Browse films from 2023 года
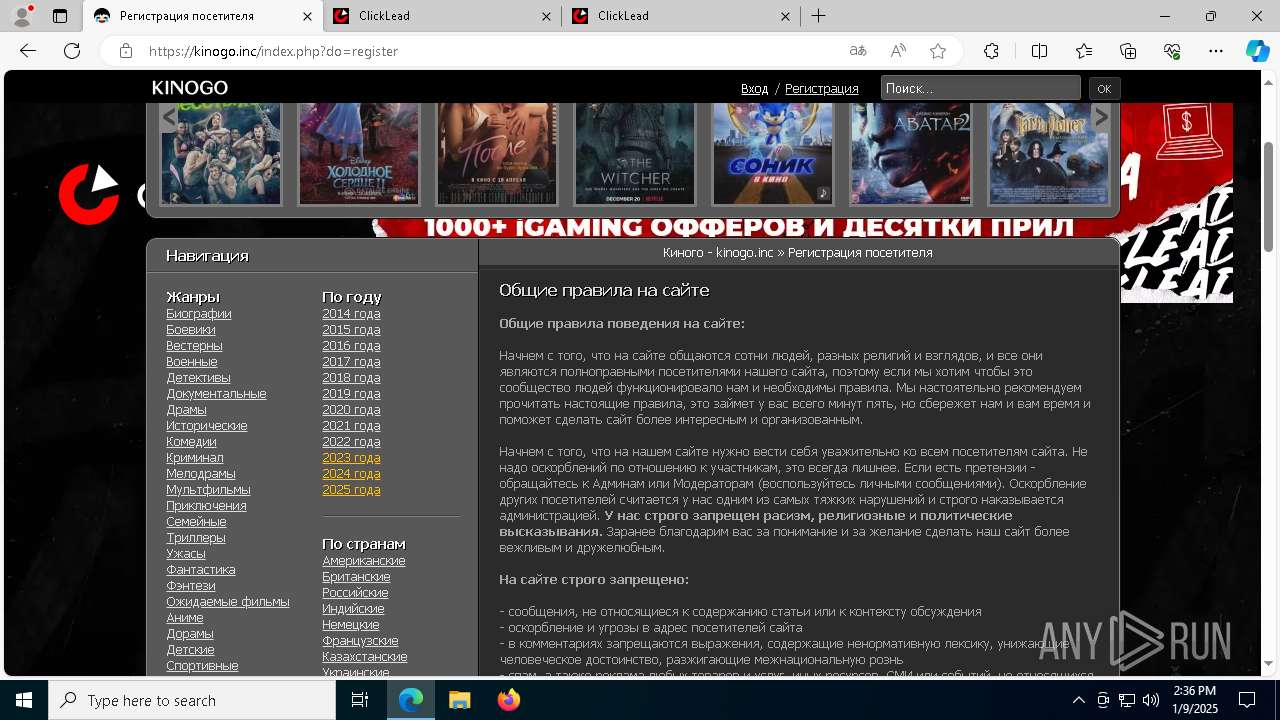Viewport: 1280px width, 720px height. point(351,458)
